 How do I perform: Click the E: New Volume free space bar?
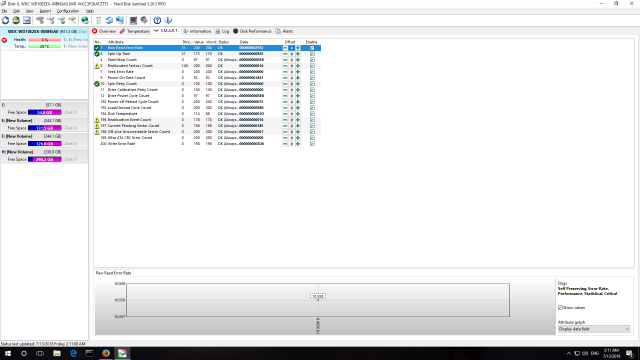[45, 128]
